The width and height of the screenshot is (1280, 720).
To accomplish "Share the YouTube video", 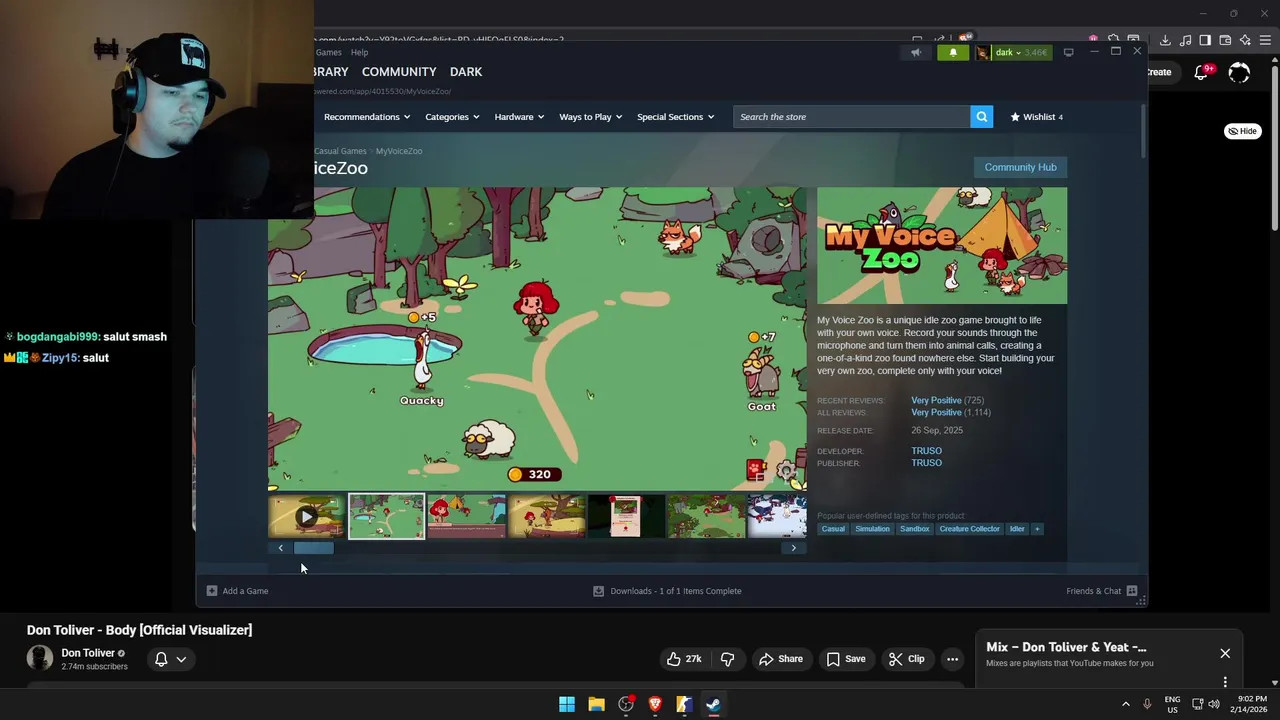I will tap(780, 659).
